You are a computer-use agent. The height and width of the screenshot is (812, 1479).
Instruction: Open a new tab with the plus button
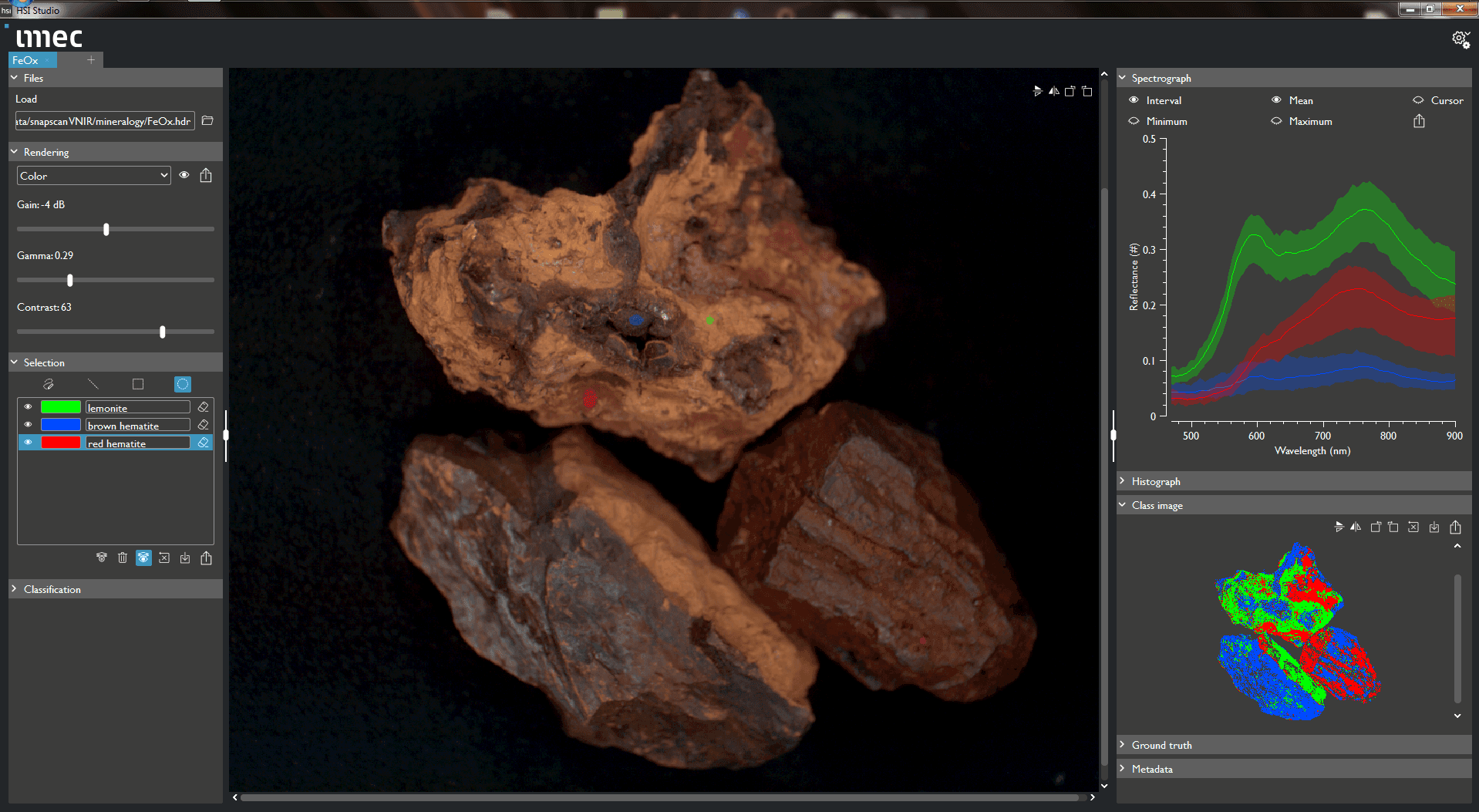pos(90,59)
